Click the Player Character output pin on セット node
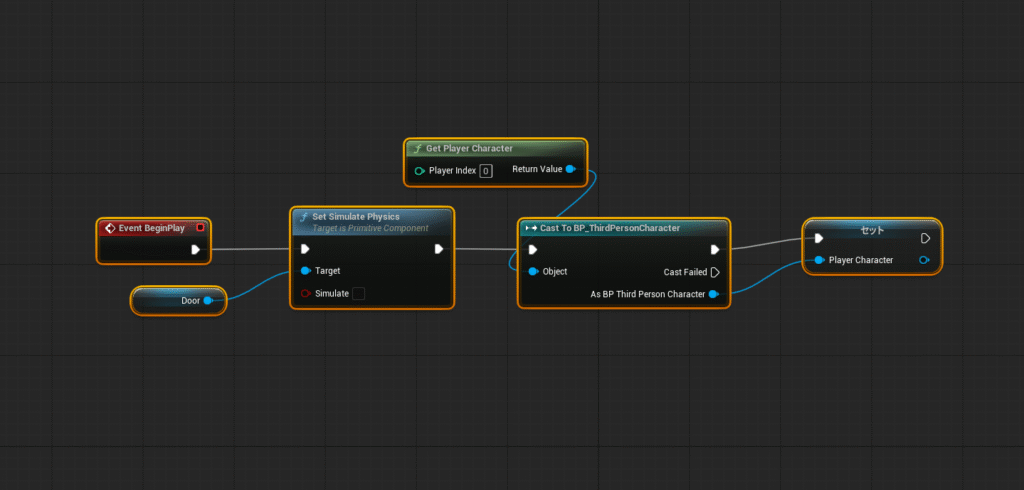The width and height of the screenshot is (1024, 490). (x=924, y=260)
